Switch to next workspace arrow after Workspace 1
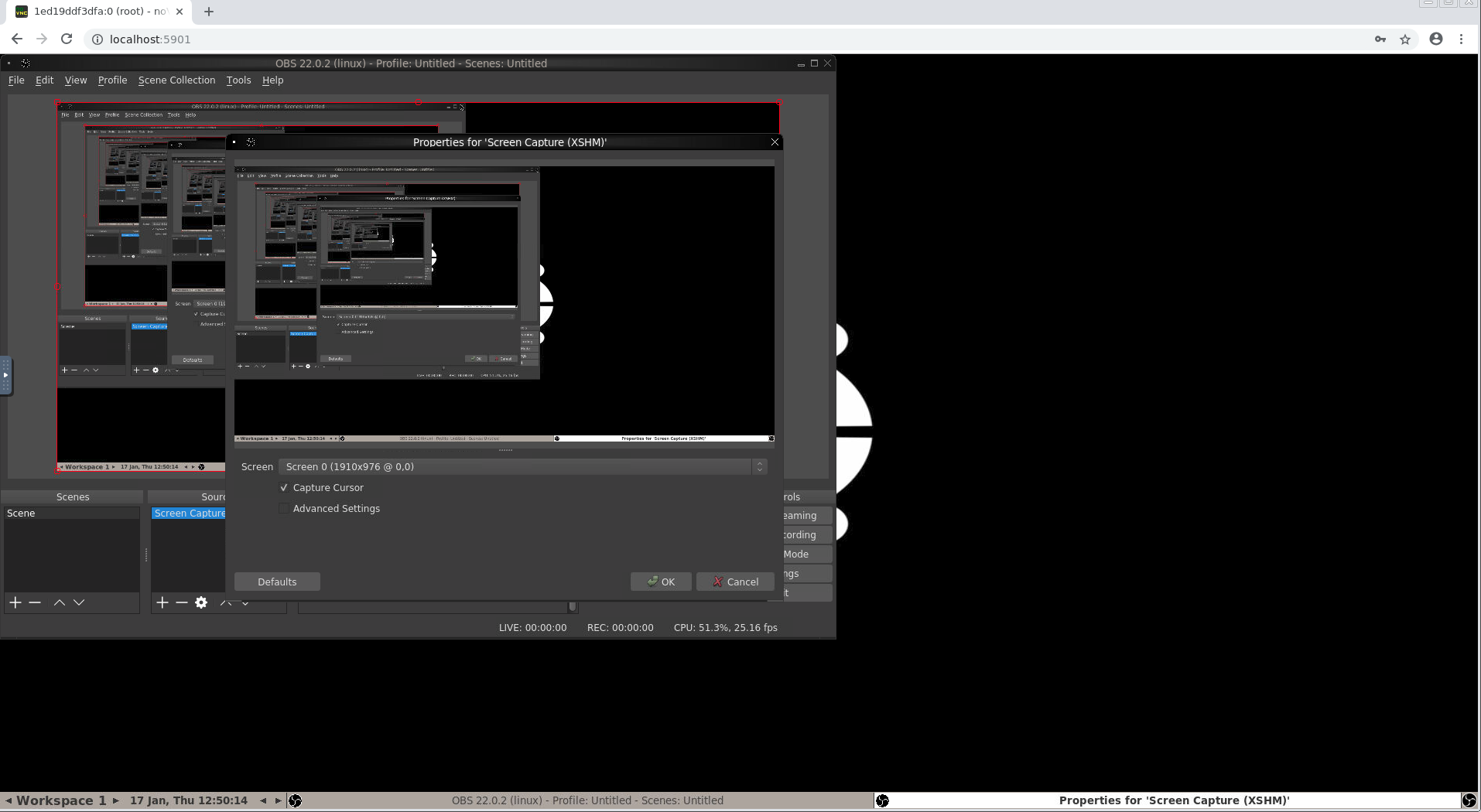 [116, 801]
